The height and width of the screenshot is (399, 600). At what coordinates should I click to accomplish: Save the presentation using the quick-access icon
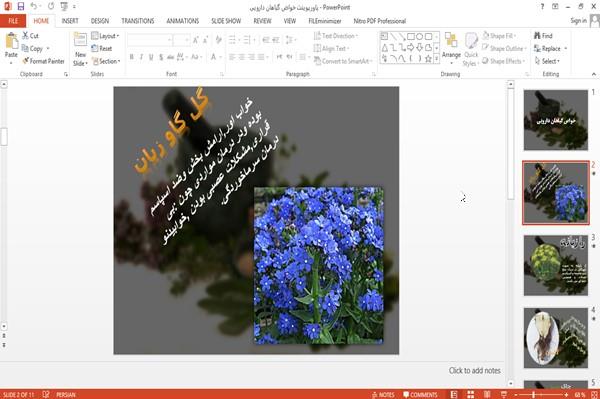(x=21, y=6)
